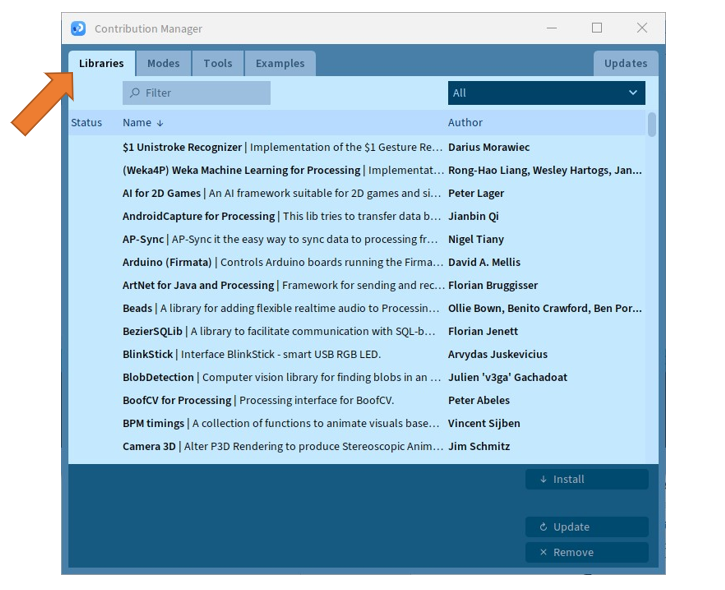Click the Filter search field

[197, 93]
